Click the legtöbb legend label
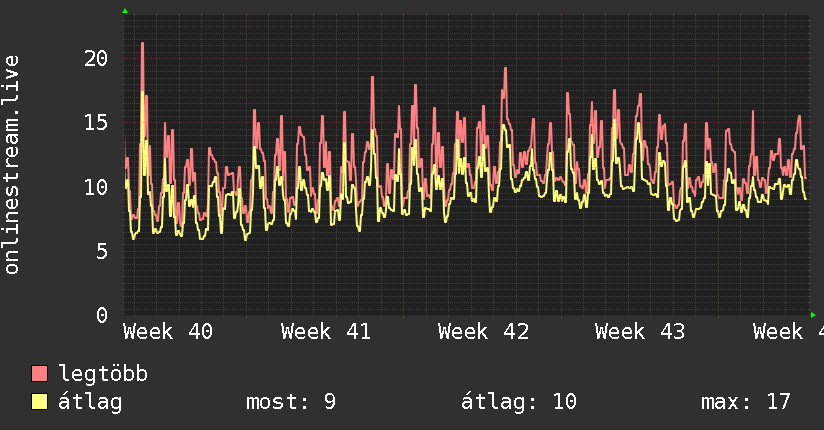The image size is (824, 430). click(103, 374)
